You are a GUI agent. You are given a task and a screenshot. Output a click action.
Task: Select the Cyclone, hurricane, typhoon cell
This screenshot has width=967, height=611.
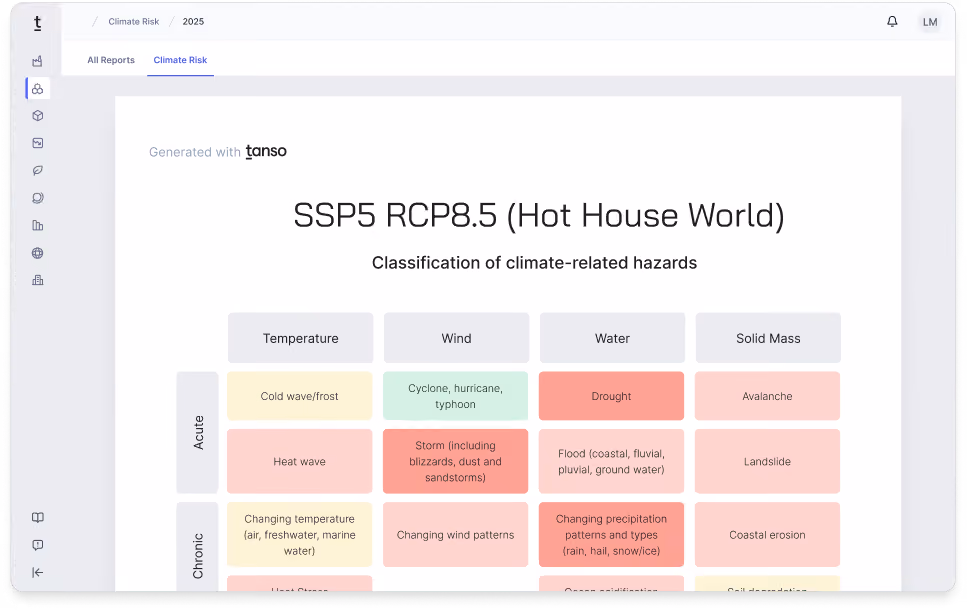(x=455, y=396)
